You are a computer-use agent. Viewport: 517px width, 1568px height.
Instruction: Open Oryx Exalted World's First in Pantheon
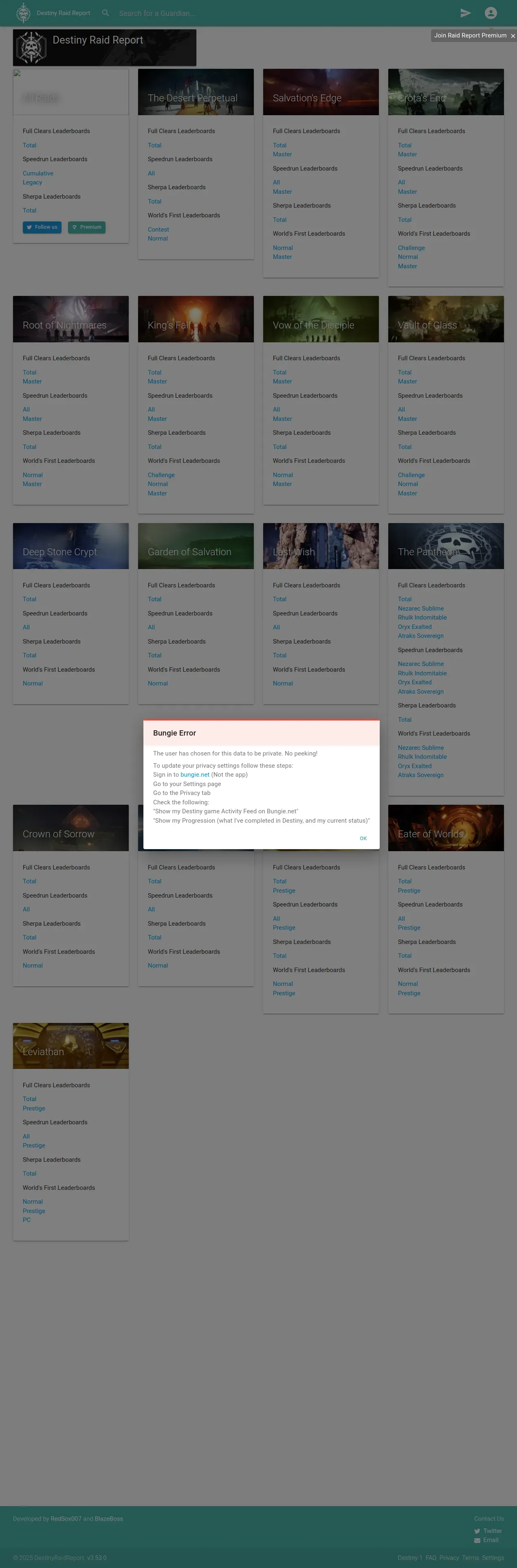click(x=415, y=766)
